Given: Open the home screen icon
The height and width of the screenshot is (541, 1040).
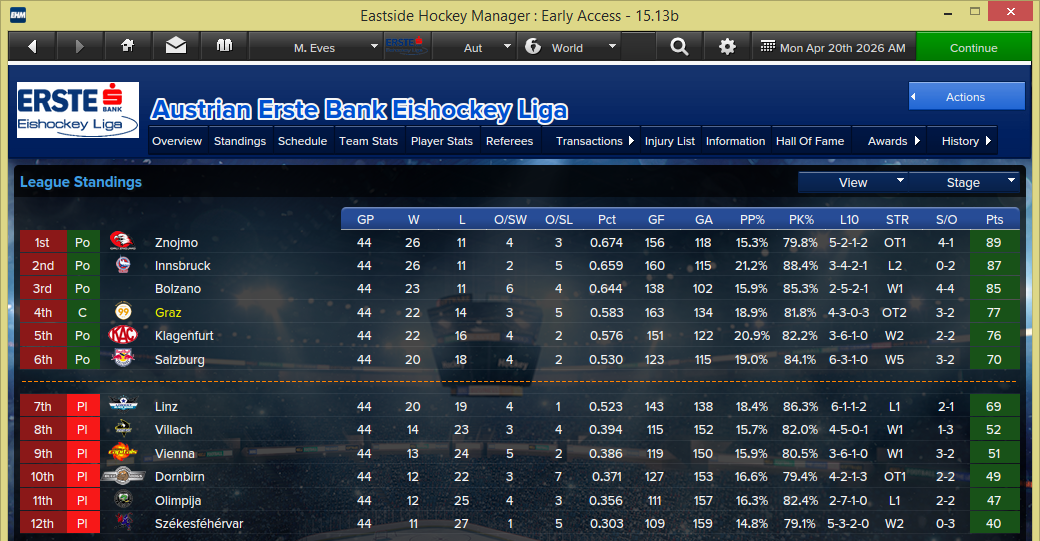Looking at the screenshot, I should [128, 46].
